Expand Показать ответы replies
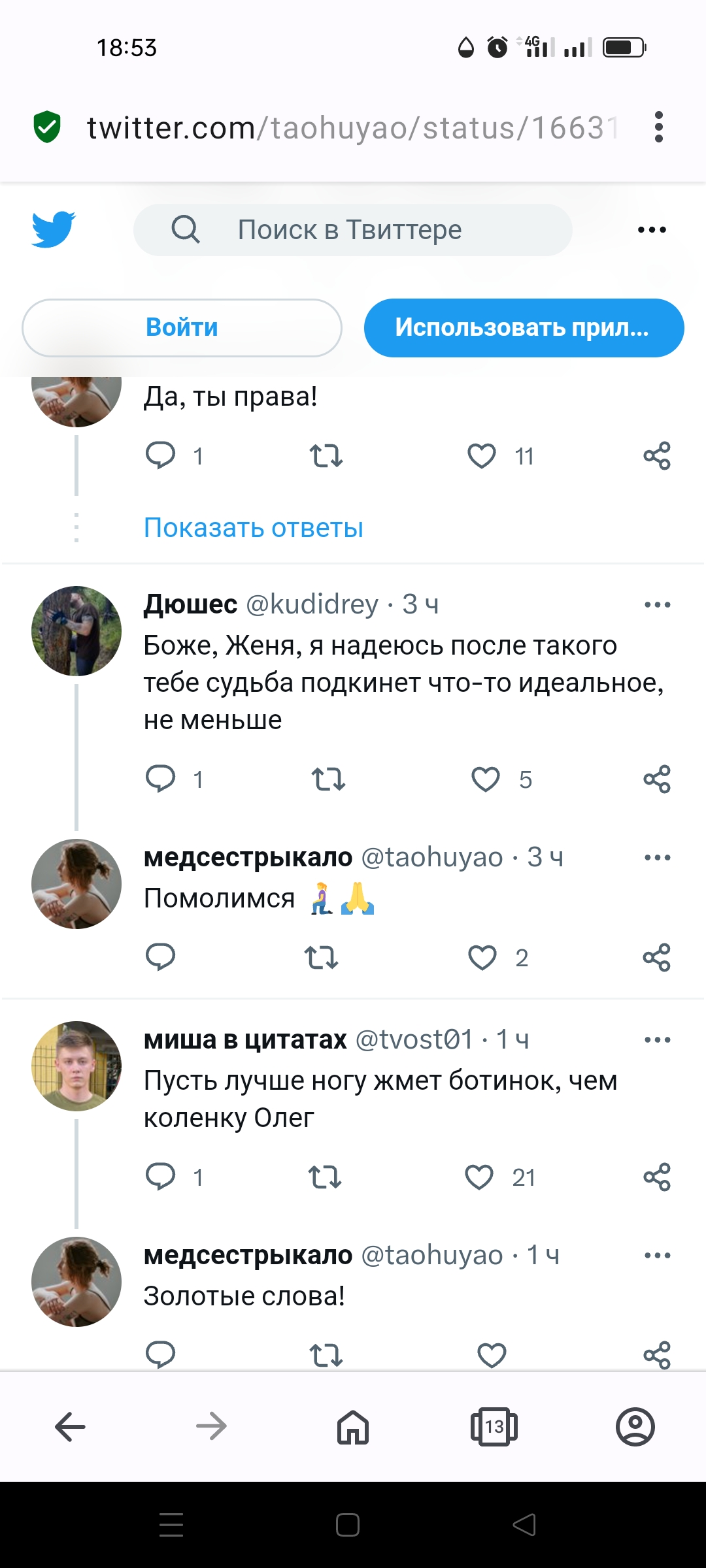 click(x=254, y=528)
